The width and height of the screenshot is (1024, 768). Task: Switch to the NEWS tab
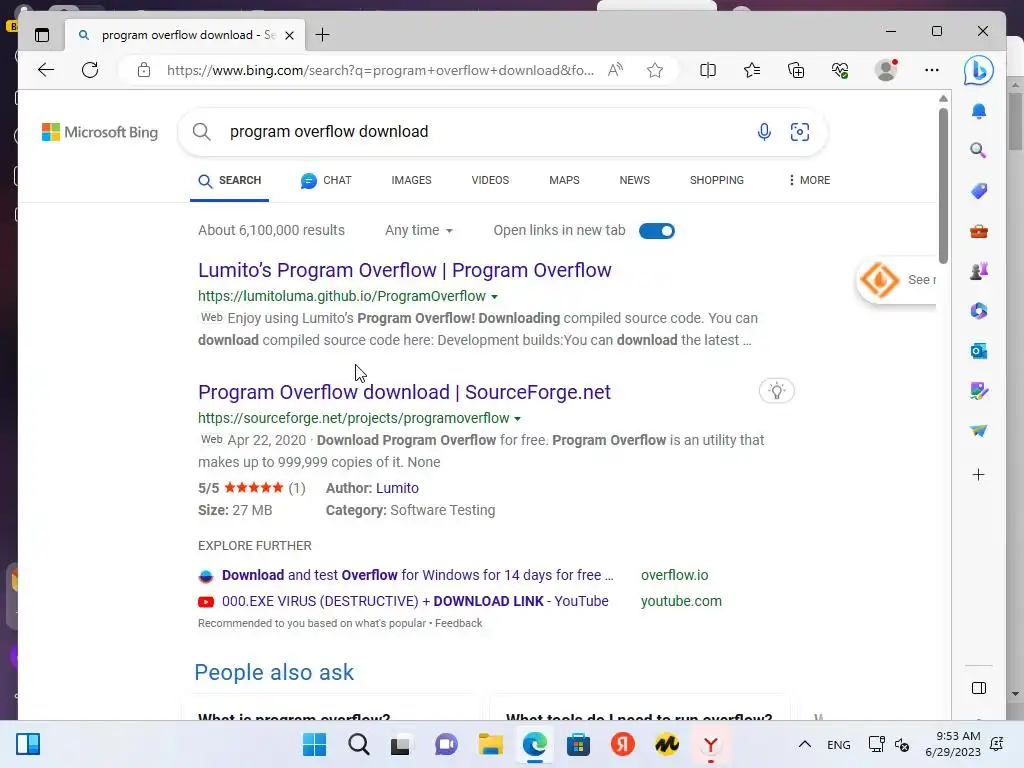tap(635, 180)
